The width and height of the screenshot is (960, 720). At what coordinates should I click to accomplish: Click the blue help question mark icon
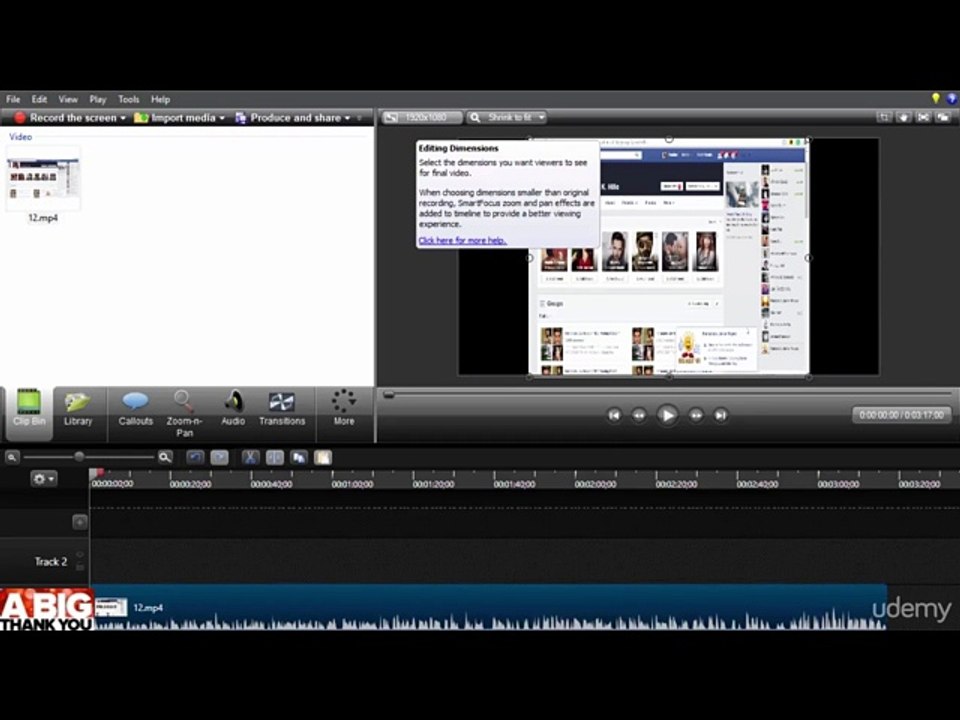click(x=952, y=98)
